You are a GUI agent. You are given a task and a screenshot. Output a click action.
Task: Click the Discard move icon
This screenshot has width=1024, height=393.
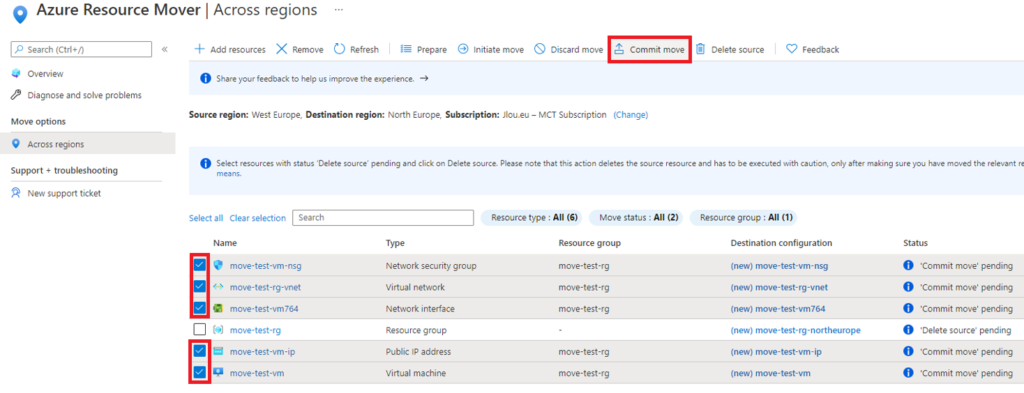pyautogui.click(x=539, y=50)
